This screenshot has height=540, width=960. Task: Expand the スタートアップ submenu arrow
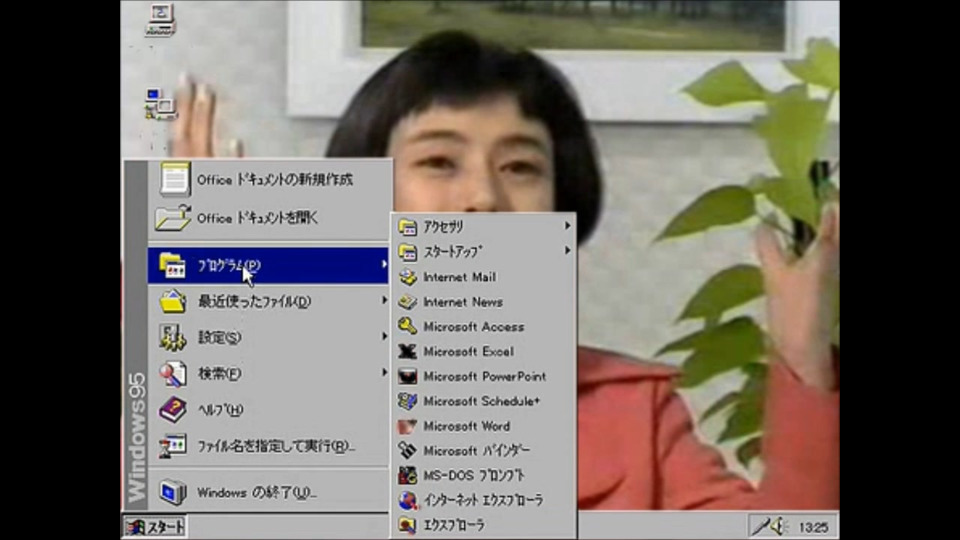coord(568,250)
